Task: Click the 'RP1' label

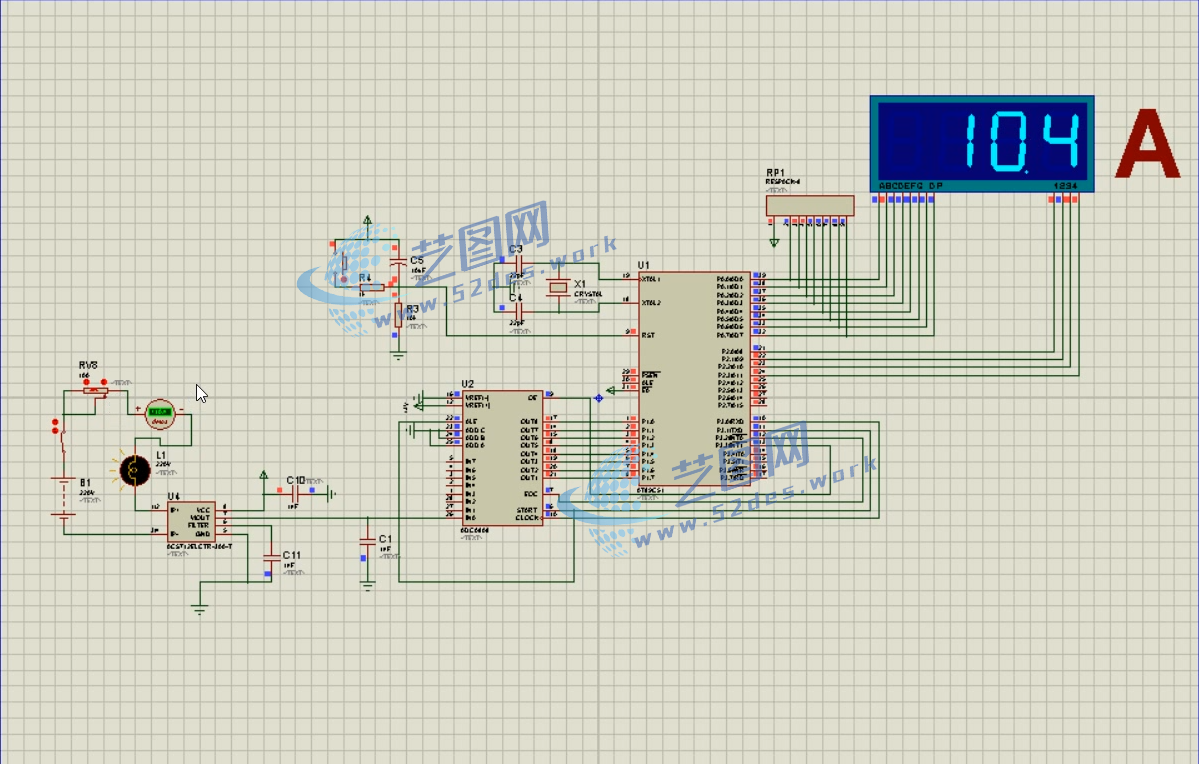Action: coord(775,173)
